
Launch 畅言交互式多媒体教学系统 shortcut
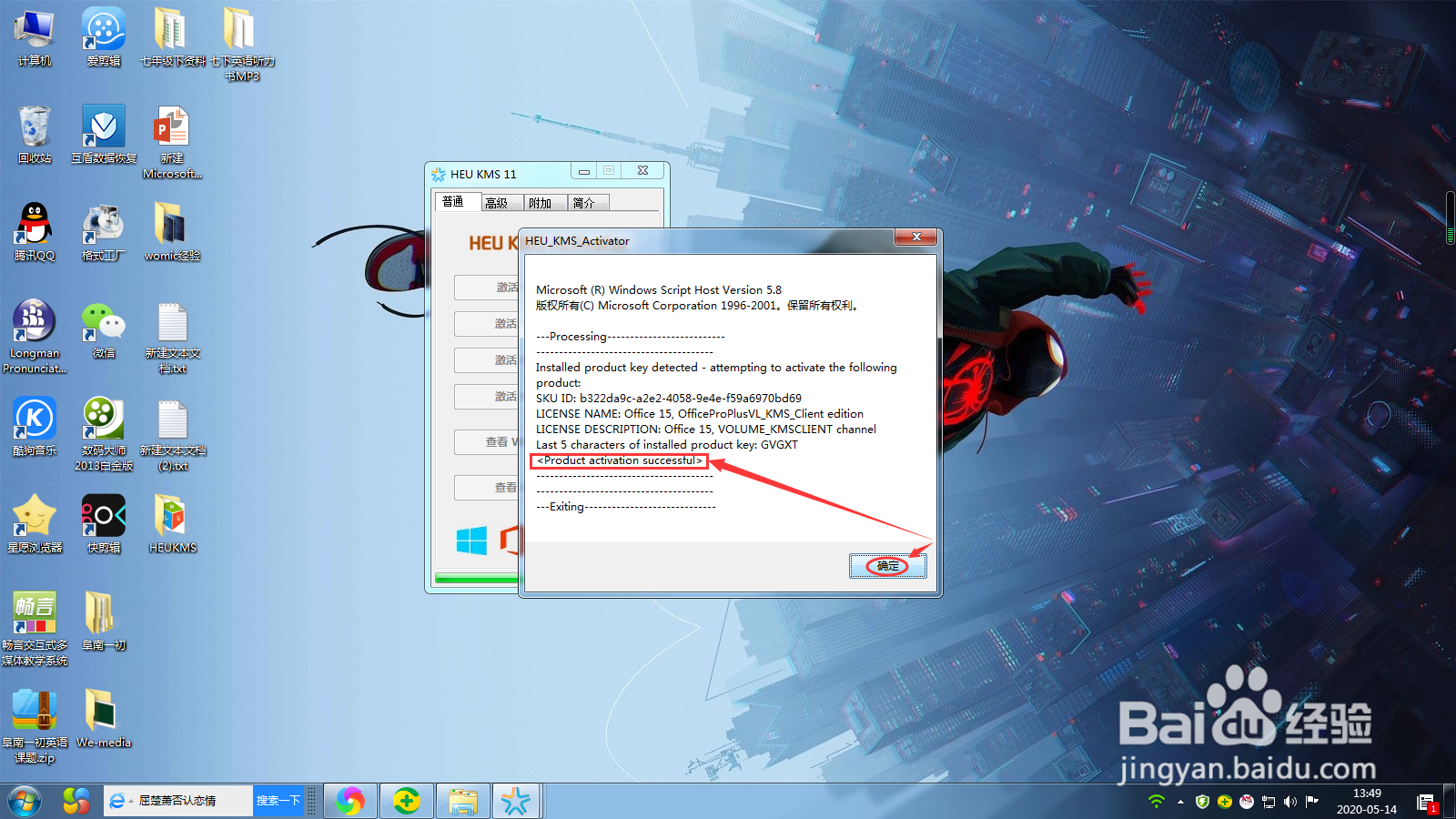pyautogui.click(x=35, y=629)
